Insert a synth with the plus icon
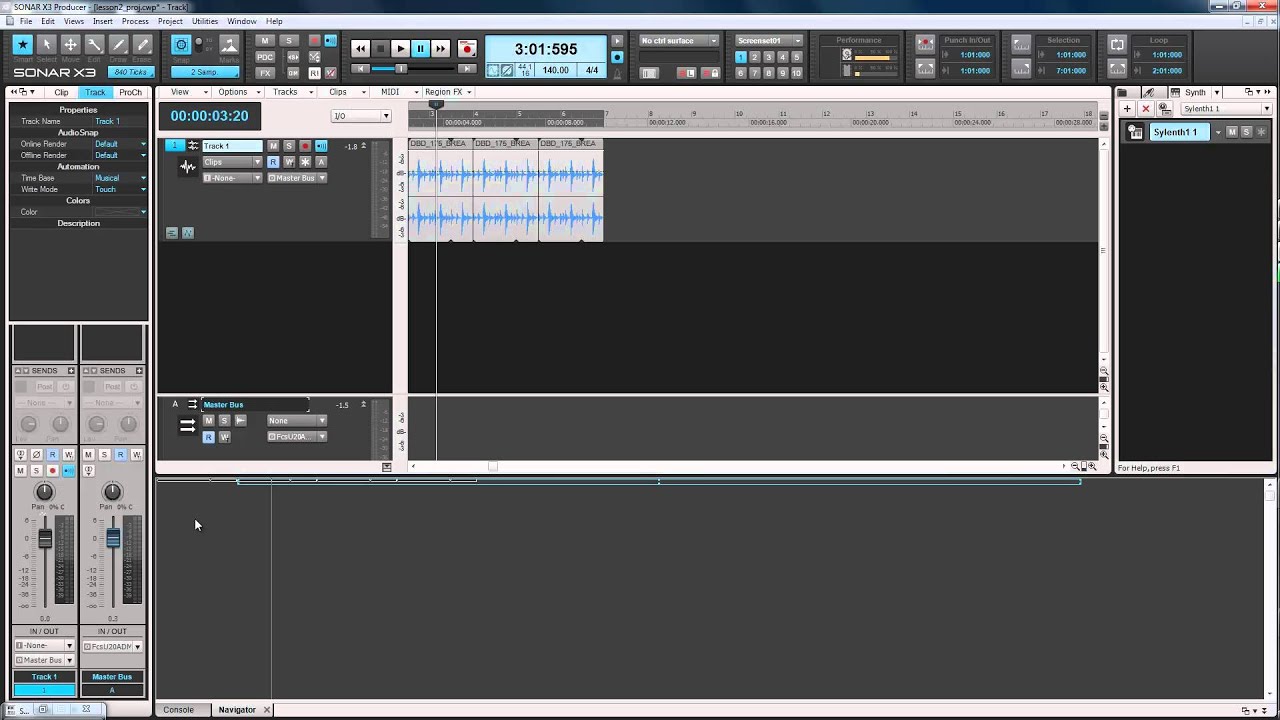Viewport: 1280px width, 720px height. (1127, 109)
